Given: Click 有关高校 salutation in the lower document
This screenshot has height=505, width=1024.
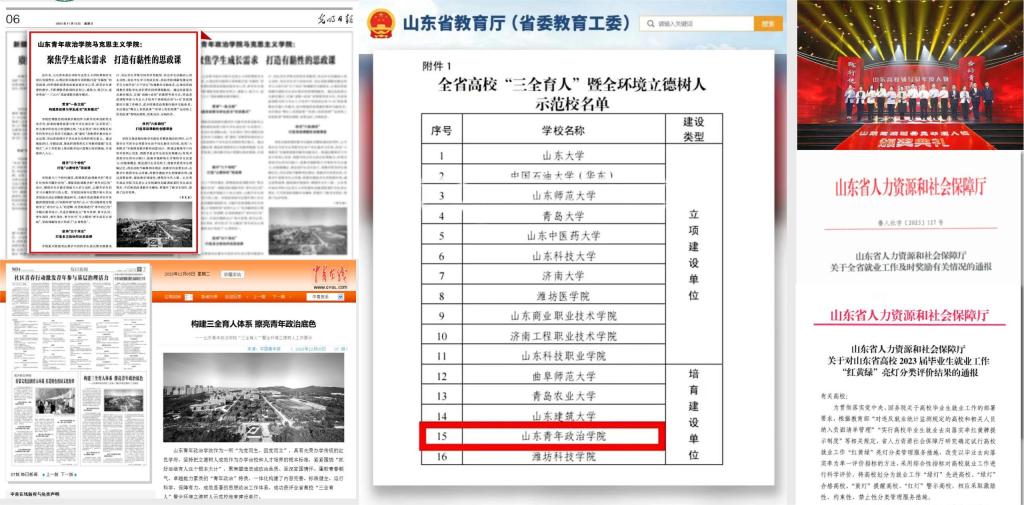Looking at the screenshot, I should [835, 396].
